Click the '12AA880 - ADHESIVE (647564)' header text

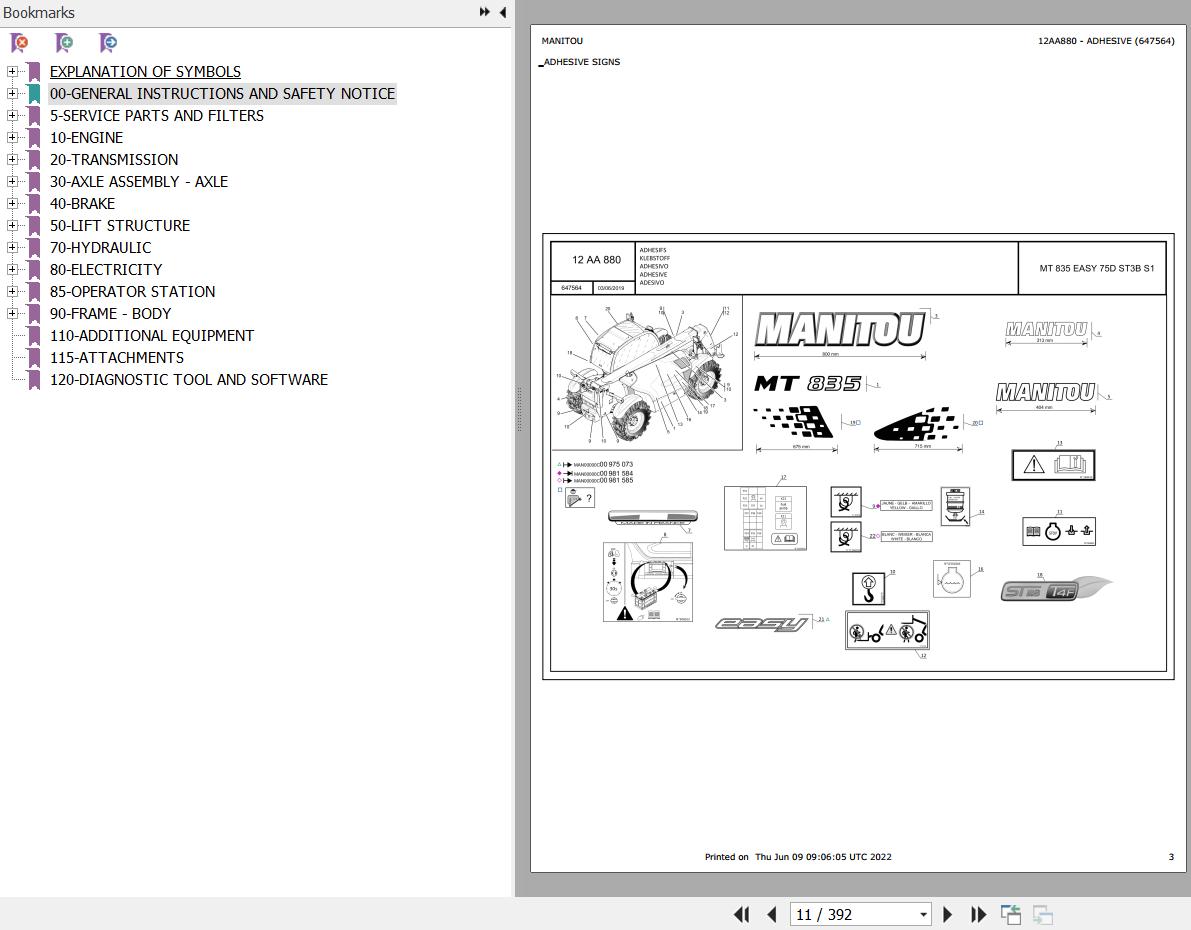click(1106, 41)
